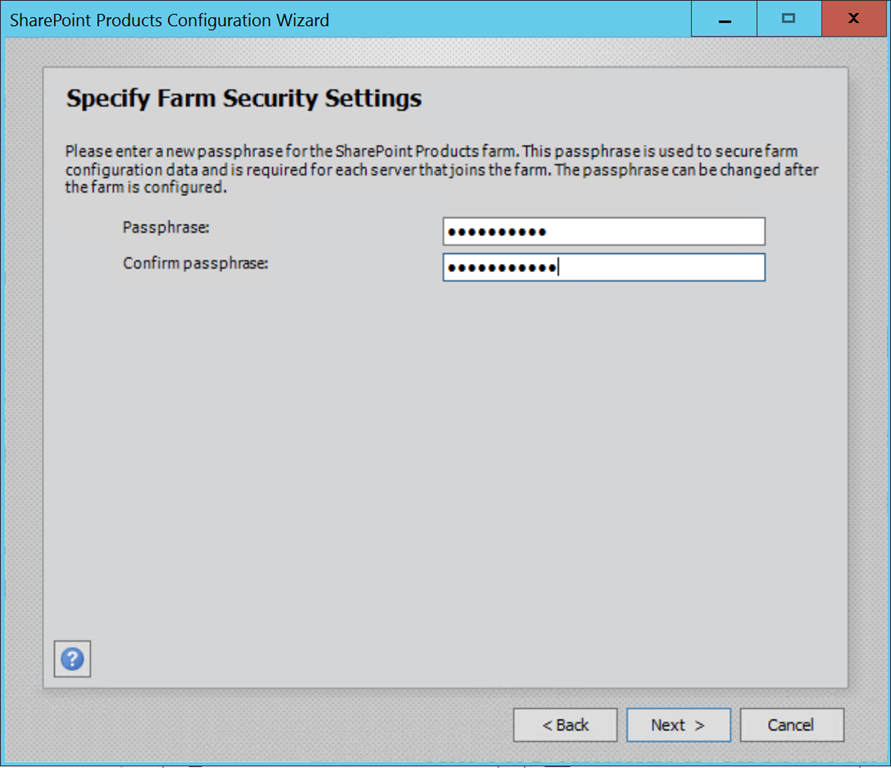Click the SharePoint Products Configuration Wizard title text
The height and width of the screenshot is (768, 891).
point(169,20)
